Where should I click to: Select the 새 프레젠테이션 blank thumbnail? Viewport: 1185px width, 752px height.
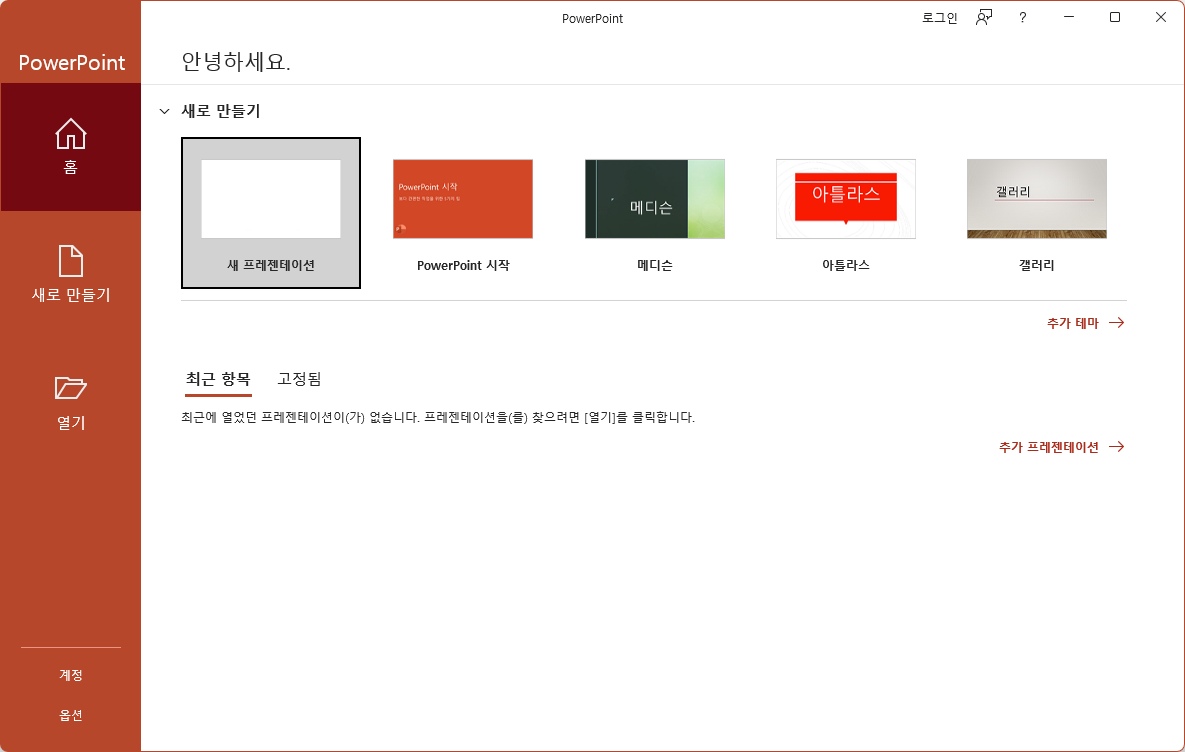tap(271, 199)
